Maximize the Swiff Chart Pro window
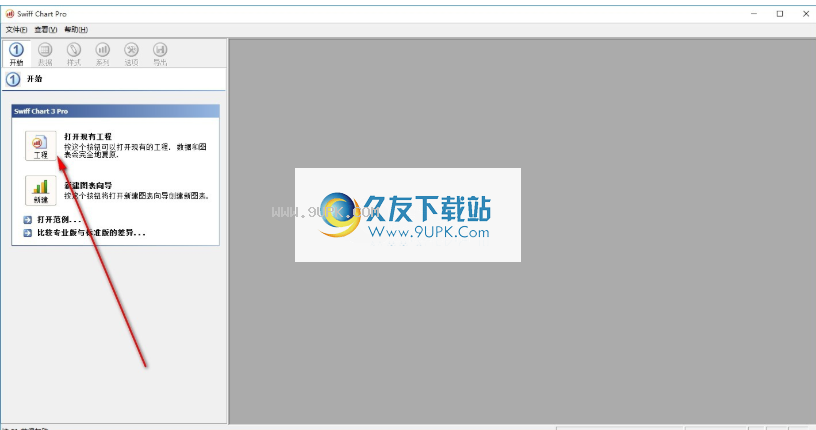This screenshot has height=430, width=816. point(780,14)
